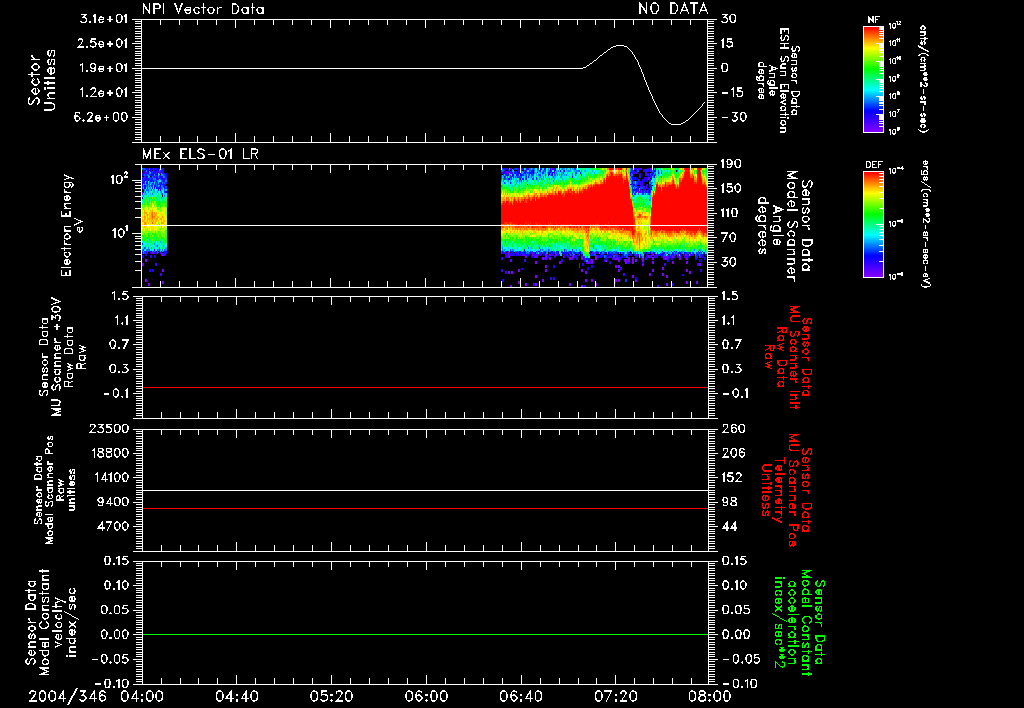Select 'Model Scanner Angle degrees' axis title

tap(784, 226)
